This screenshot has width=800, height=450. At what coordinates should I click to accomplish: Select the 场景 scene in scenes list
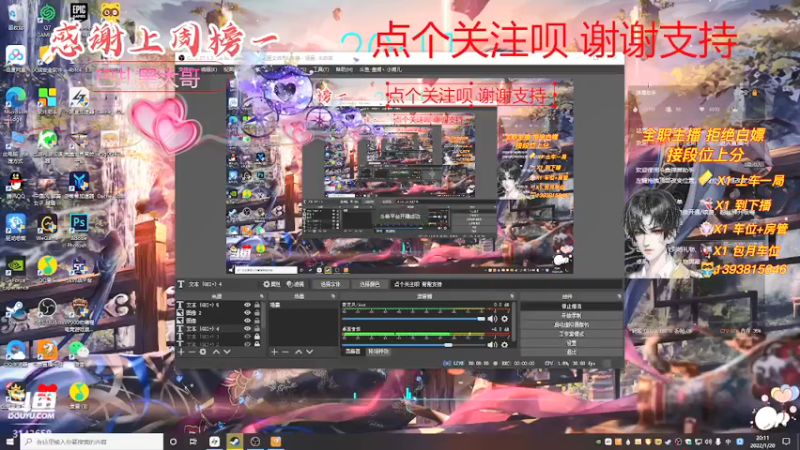(x=302, y=305)
